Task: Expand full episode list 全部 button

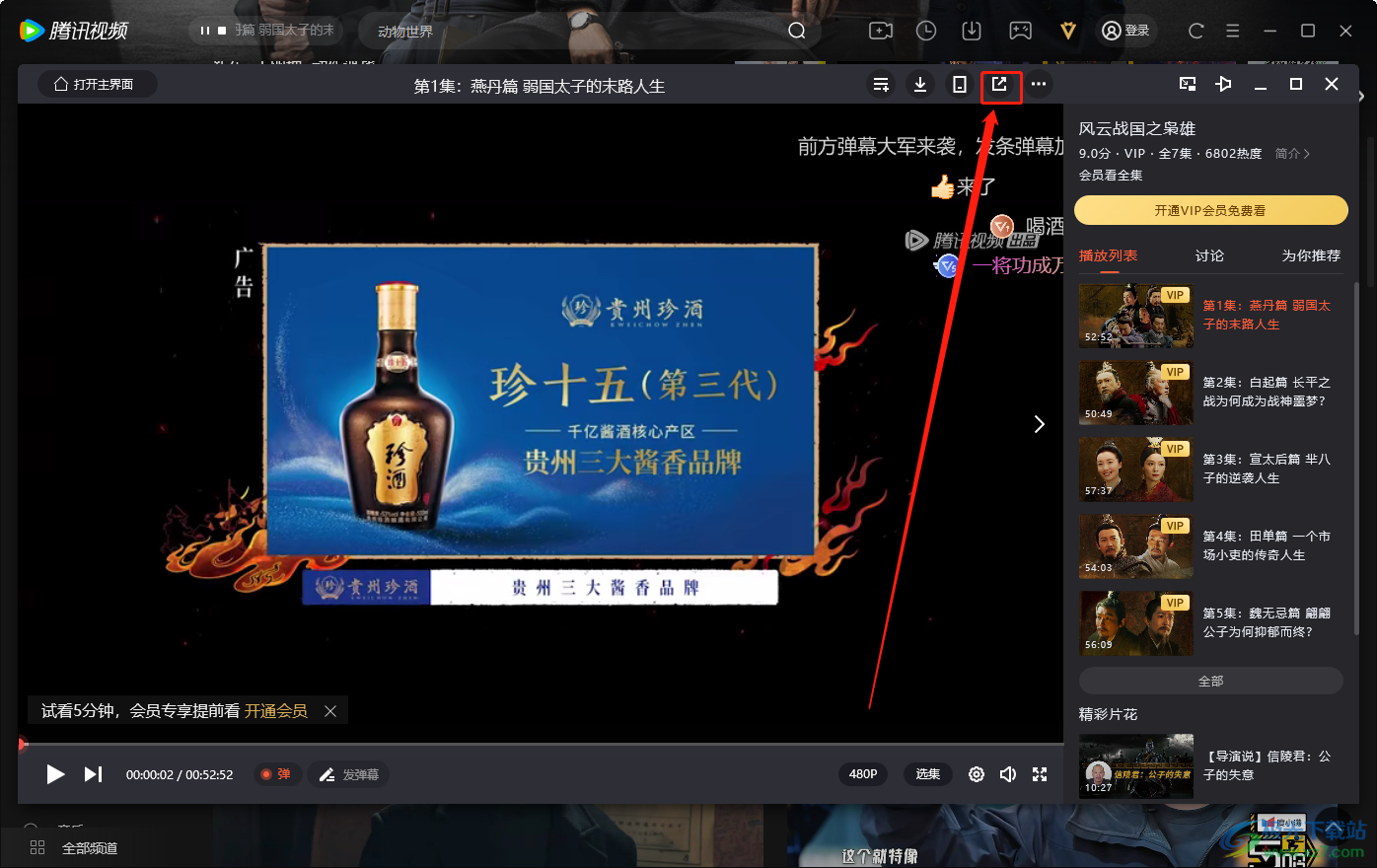Action: click(1210, 681)
